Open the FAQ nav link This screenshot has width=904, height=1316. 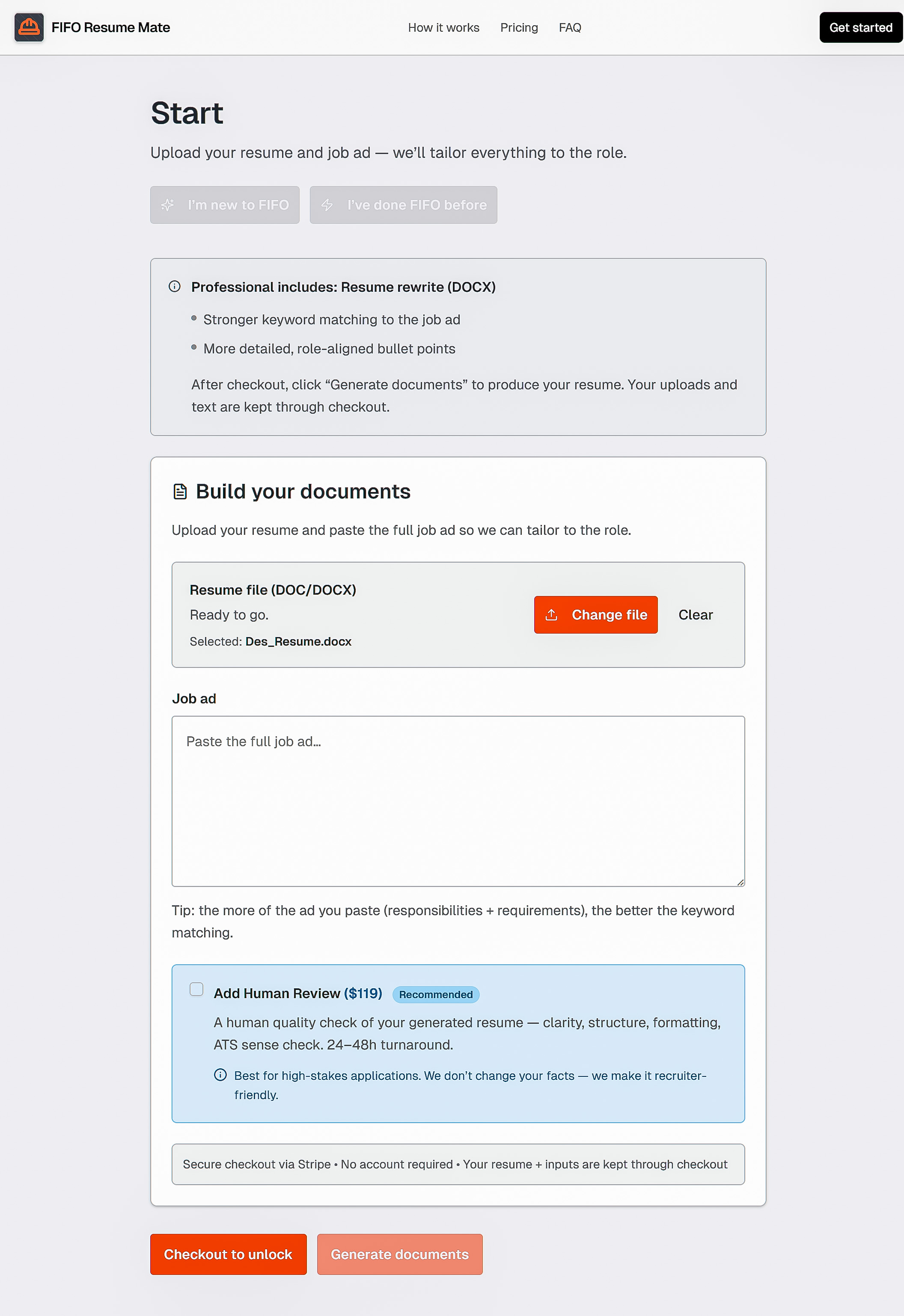click(x=570, y=28)
